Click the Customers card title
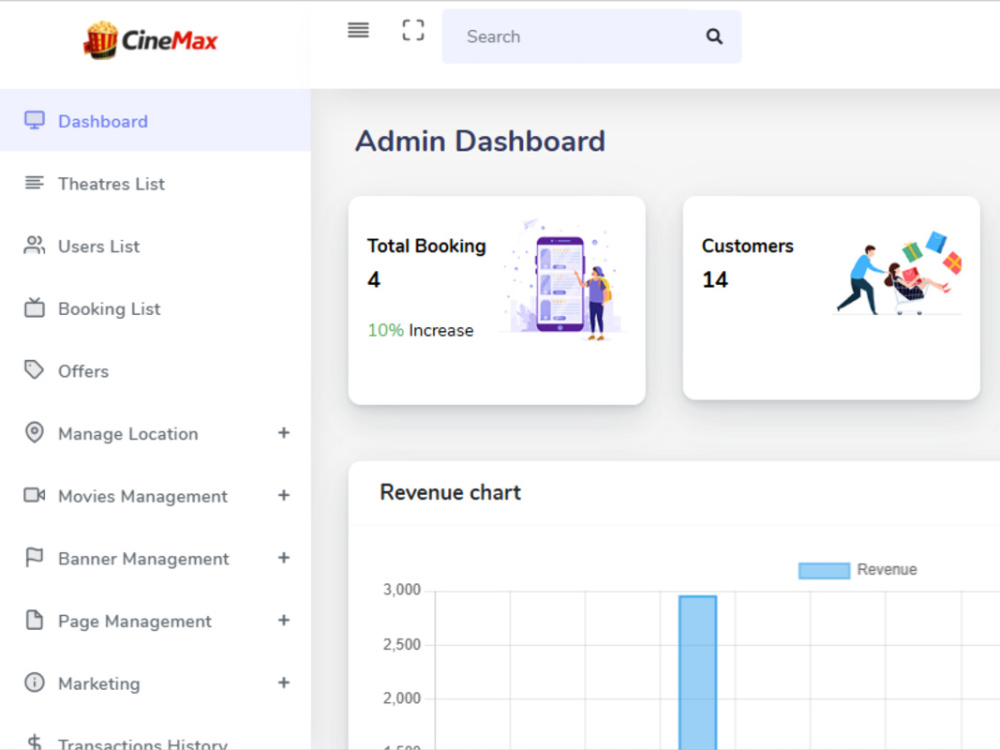This screenshot has width=1000, height=750. pos(747,246)
